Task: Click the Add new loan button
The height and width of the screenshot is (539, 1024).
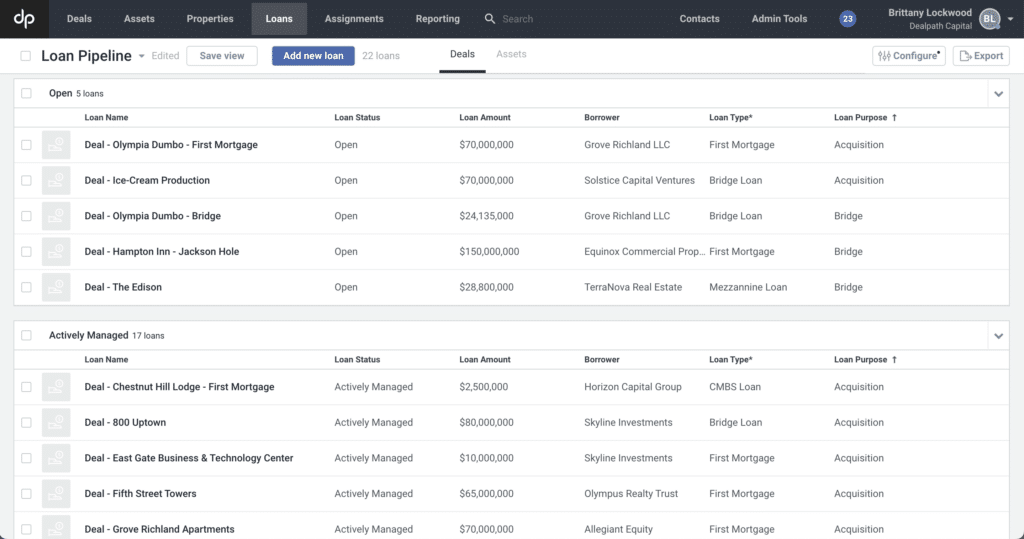Action: [313, 56]
